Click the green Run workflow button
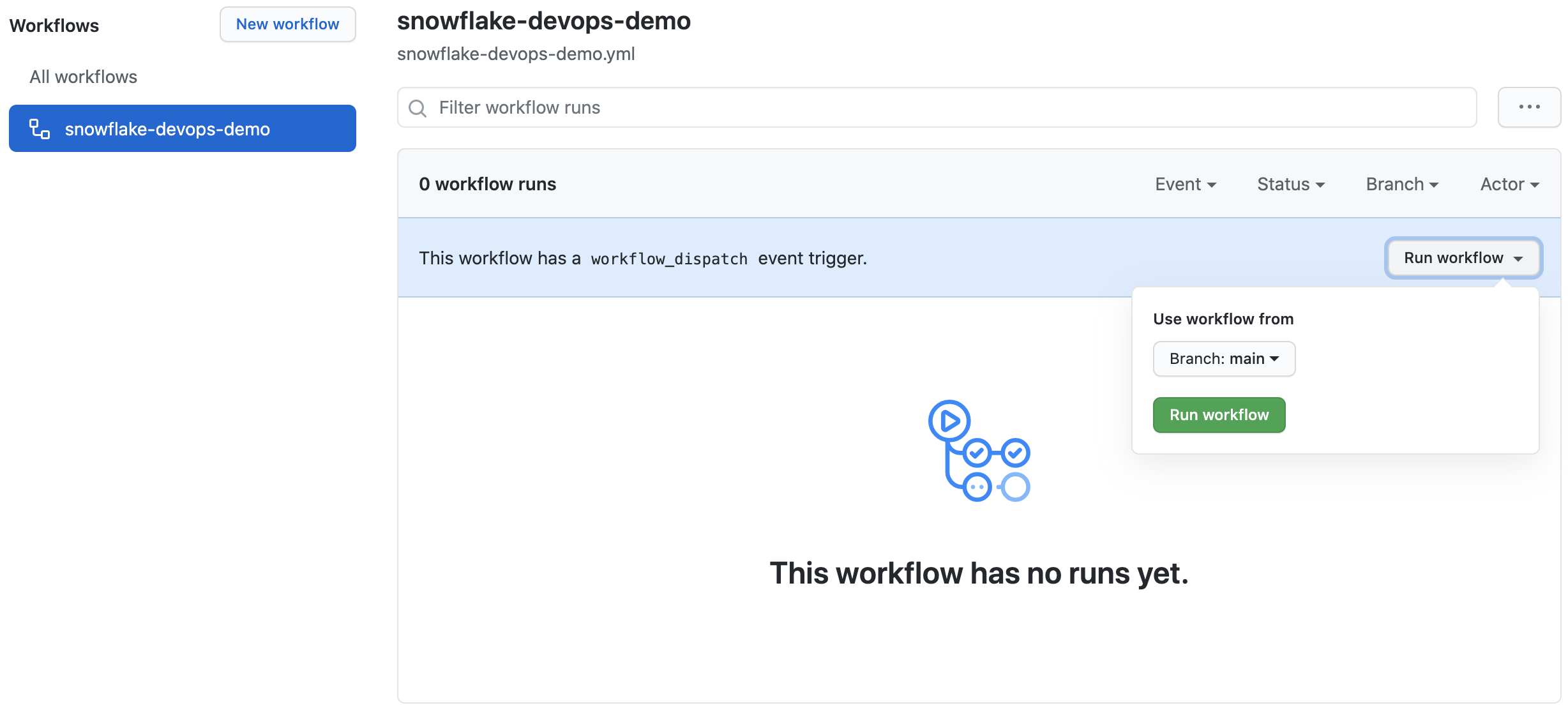 click(1218, 415)
